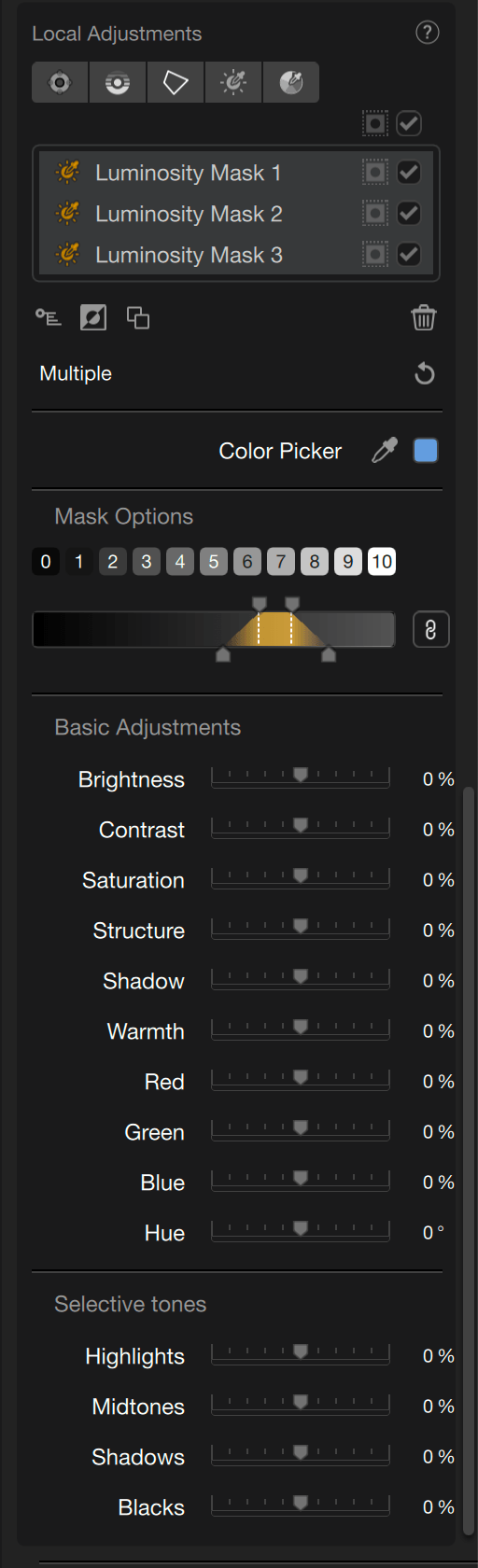Select zone 5 in Mask Options

pyautogui.click(x=214, y=561)
